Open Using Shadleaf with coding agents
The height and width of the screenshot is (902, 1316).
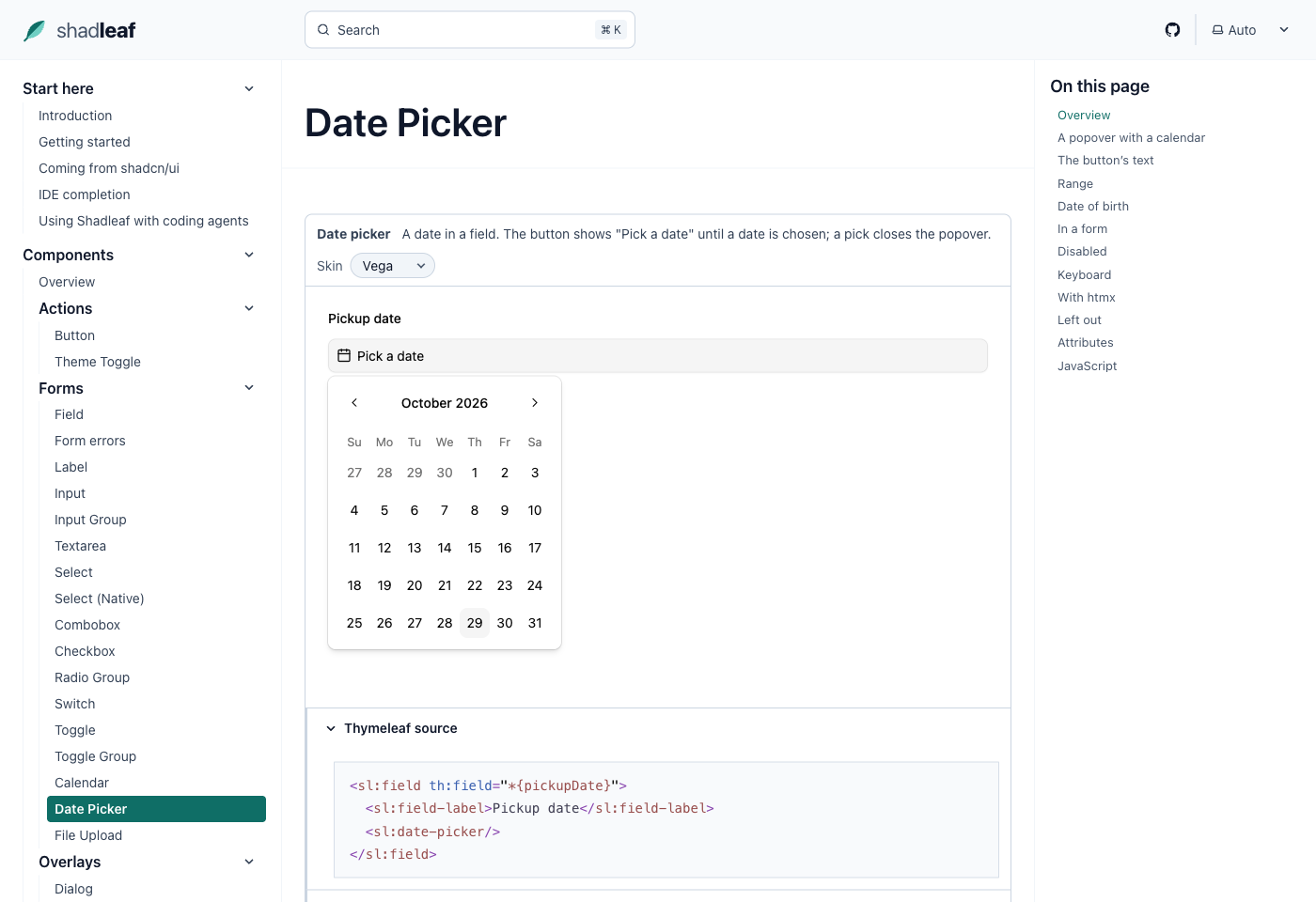[x=144, y=221]
